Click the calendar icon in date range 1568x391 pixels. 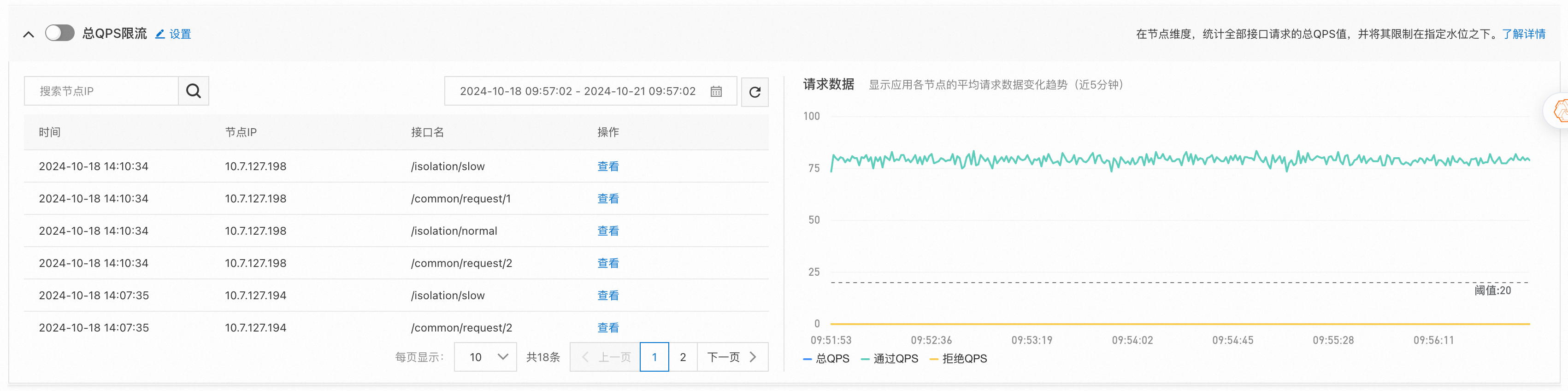[x=716, y=91]
